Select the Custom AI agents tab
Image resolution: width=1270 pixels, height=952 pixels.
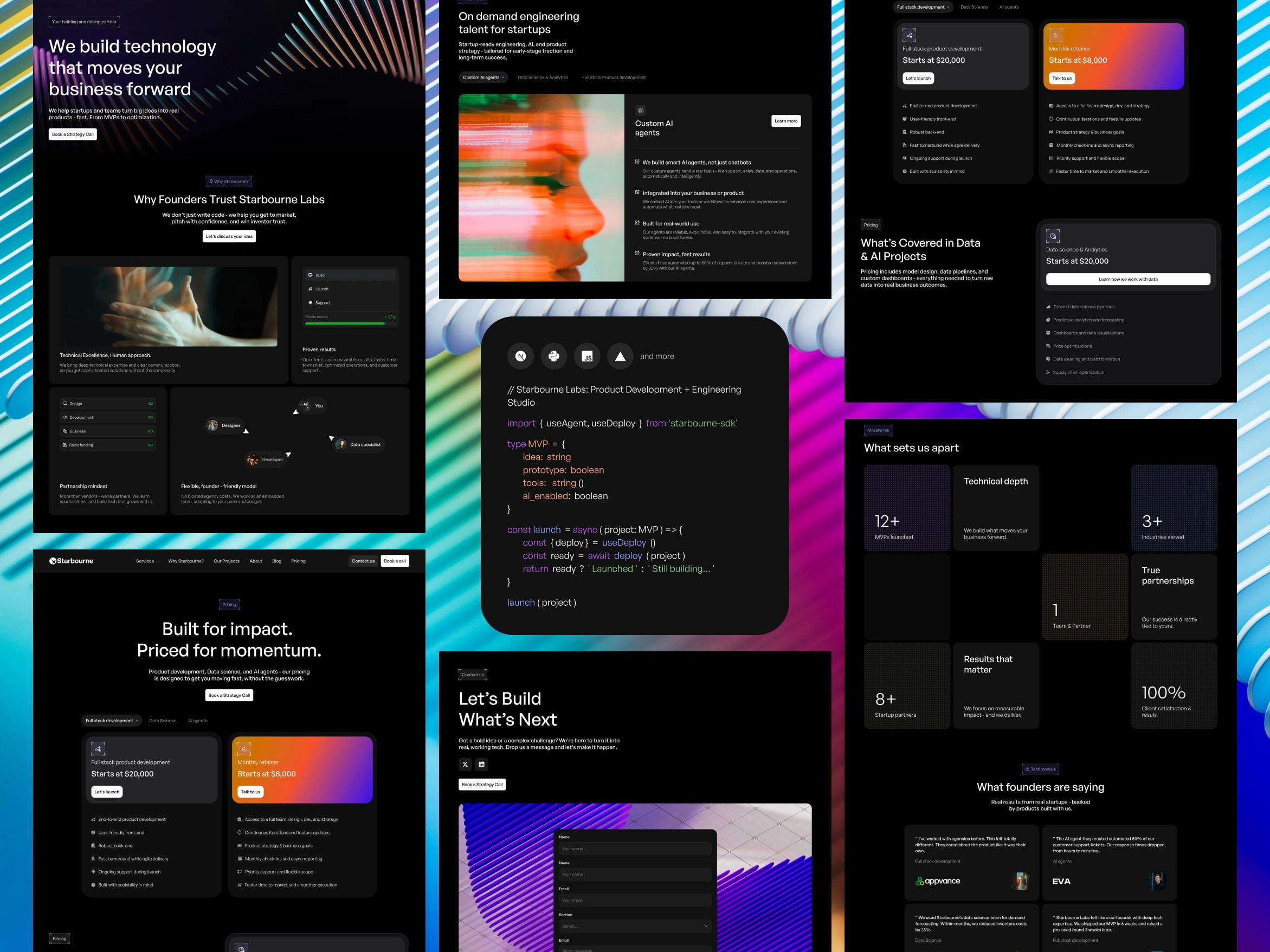pos(483,77)
